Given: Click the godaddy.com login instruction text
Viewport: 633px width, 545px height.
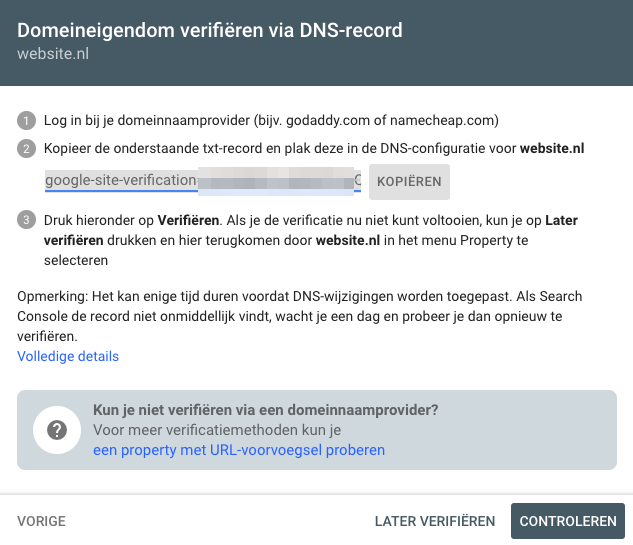Looking at the screenshot, I should click(x=271, y=121).
